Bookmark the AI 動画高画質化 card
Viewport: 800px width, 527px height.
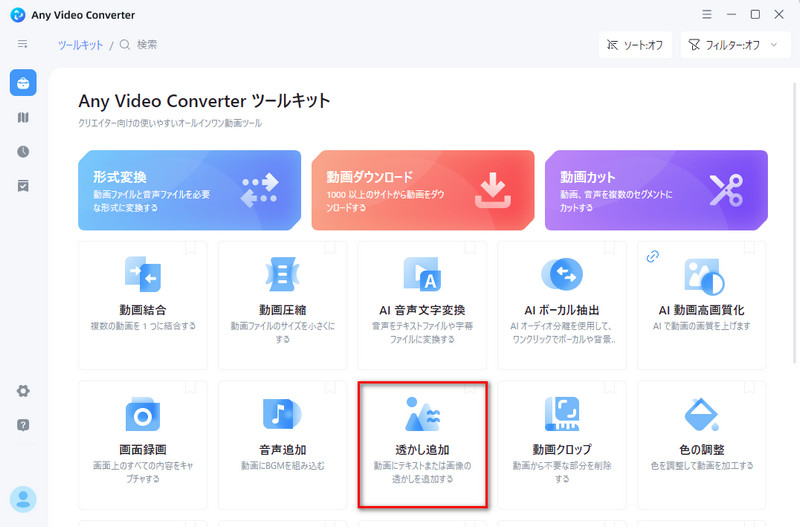[x=749, y=248]
